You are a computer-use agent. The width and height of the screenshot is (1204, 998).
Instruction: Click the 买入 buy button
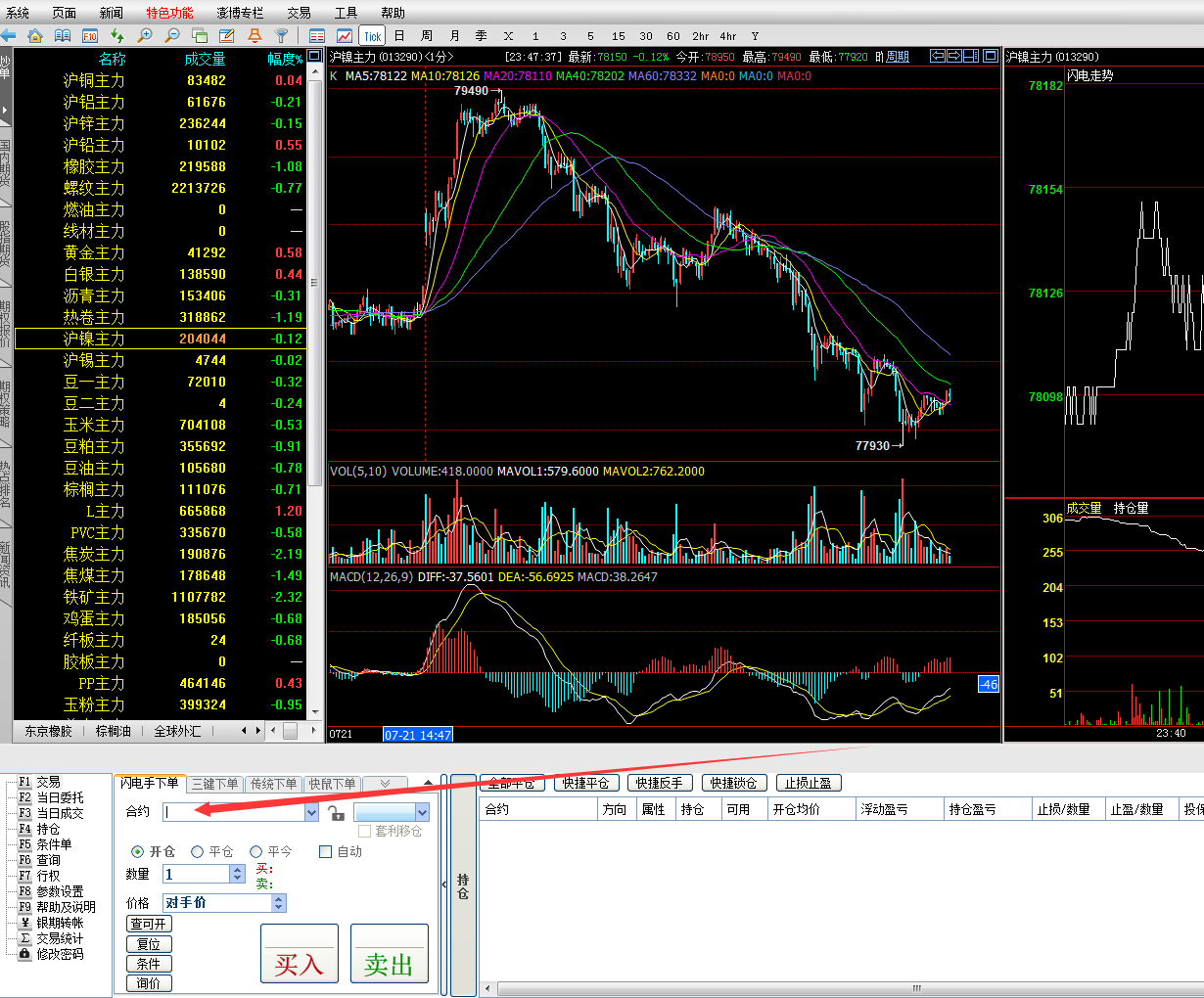(299, 954)
